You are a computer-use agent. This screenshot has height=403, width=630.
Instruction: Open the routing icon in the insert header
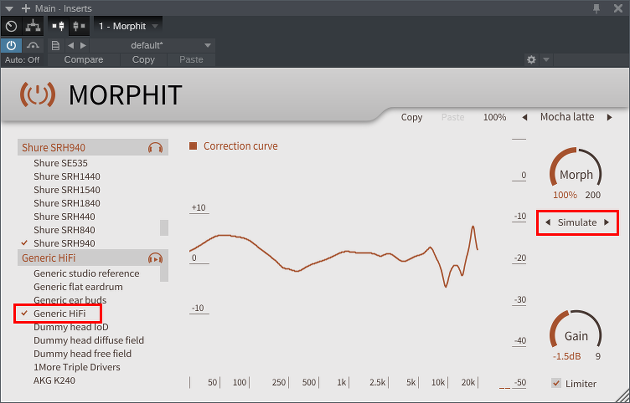coord(33,27)
